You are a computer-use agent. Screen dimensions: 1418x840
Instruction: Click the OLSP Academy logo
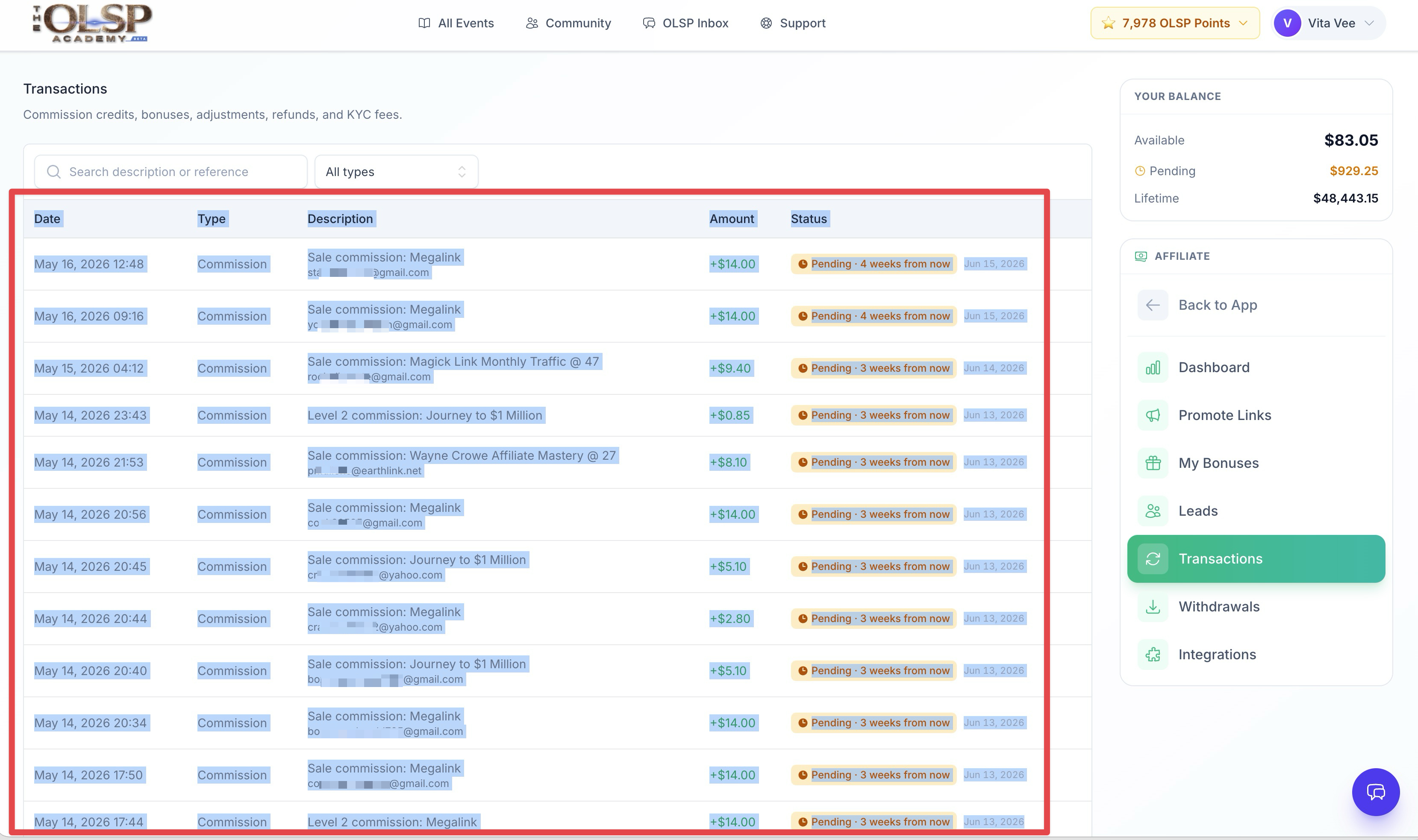click(92, 23)
